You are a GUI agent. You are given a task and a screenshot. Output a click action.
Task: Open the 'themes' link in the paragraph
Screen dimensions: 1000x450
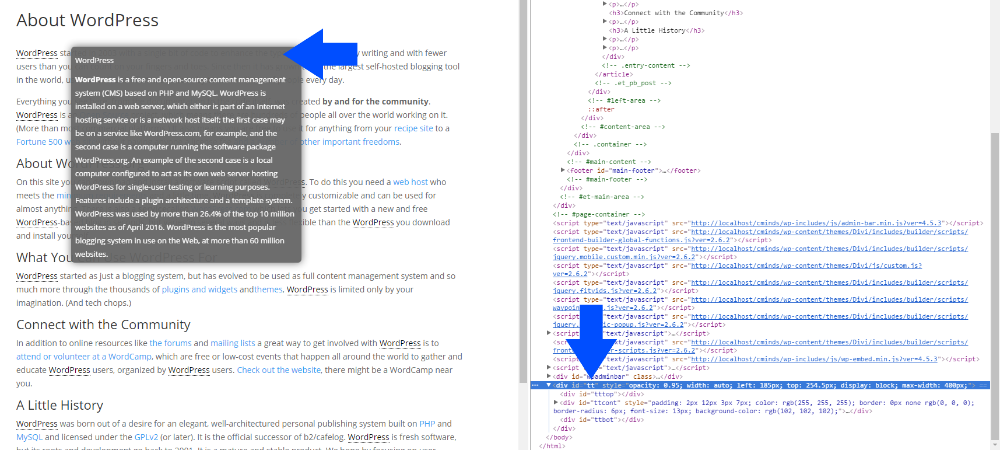click(x=268, y=289)
